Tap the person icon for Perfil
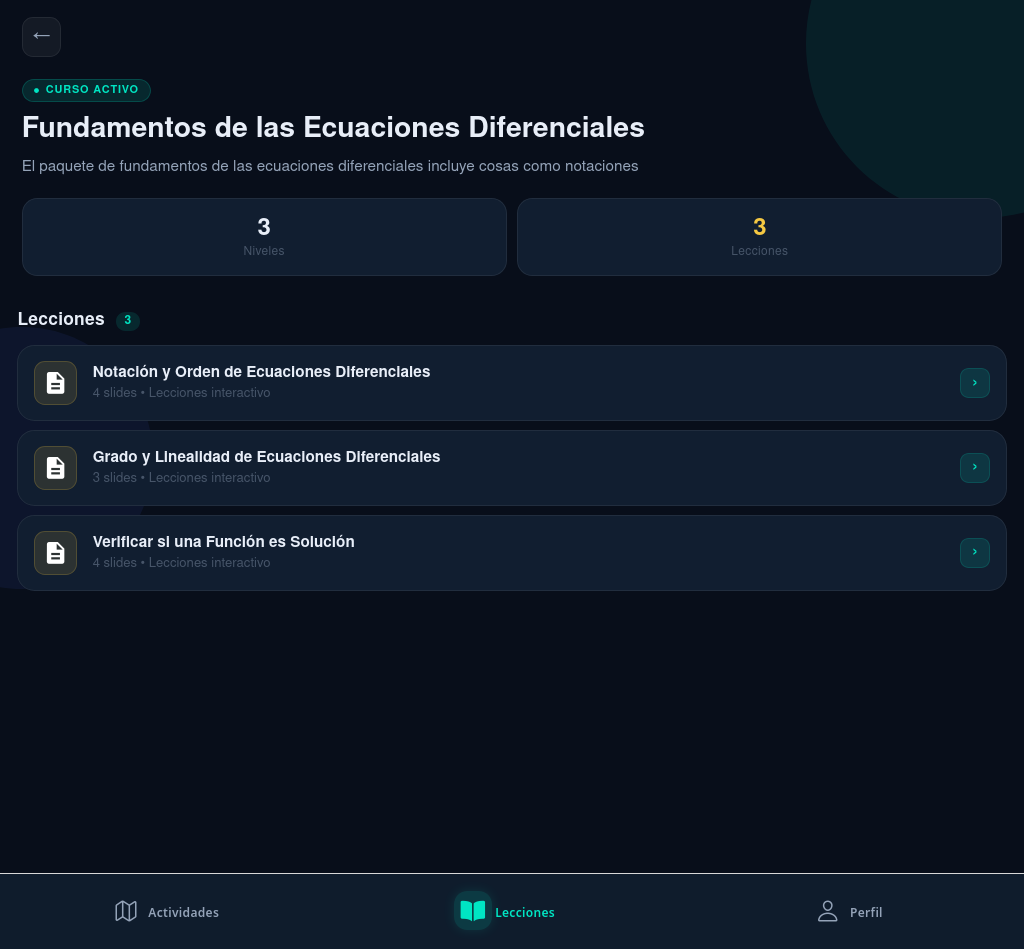 coord(827,911)
